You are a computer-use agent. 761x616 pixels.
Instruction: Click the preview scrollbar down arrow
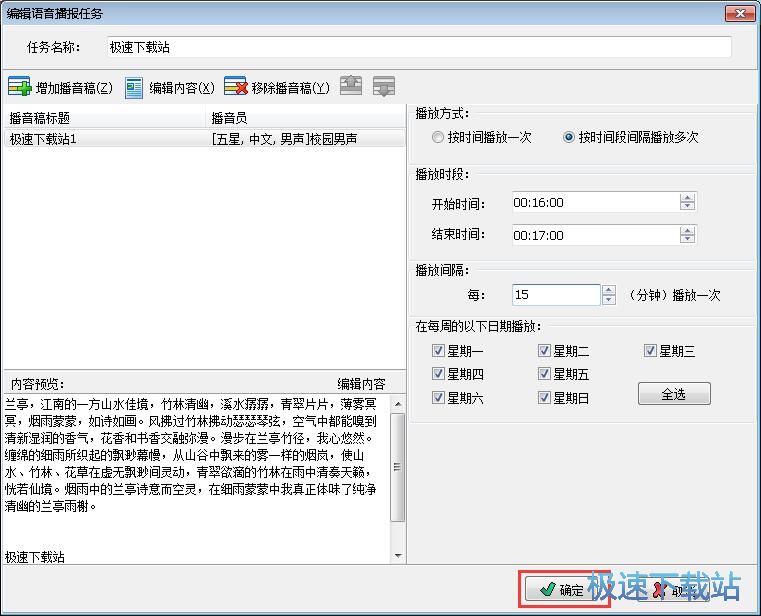point(398,555)
